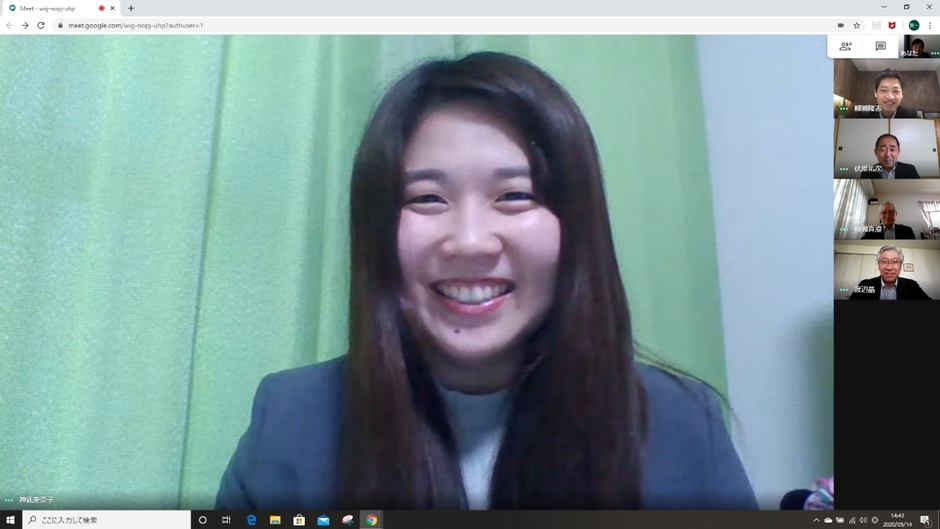Open the Chrome profile avatar menu
This screenshot has width=940, height=529.
tap(914, 25)
